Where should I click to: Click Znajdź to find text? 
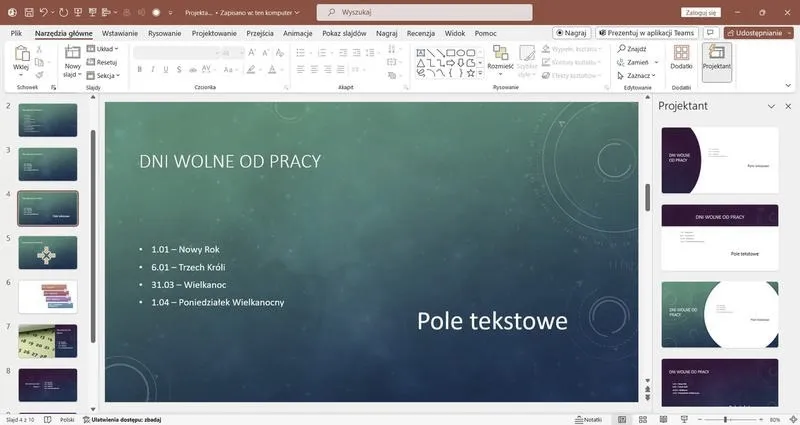click(x=632, y=49)
